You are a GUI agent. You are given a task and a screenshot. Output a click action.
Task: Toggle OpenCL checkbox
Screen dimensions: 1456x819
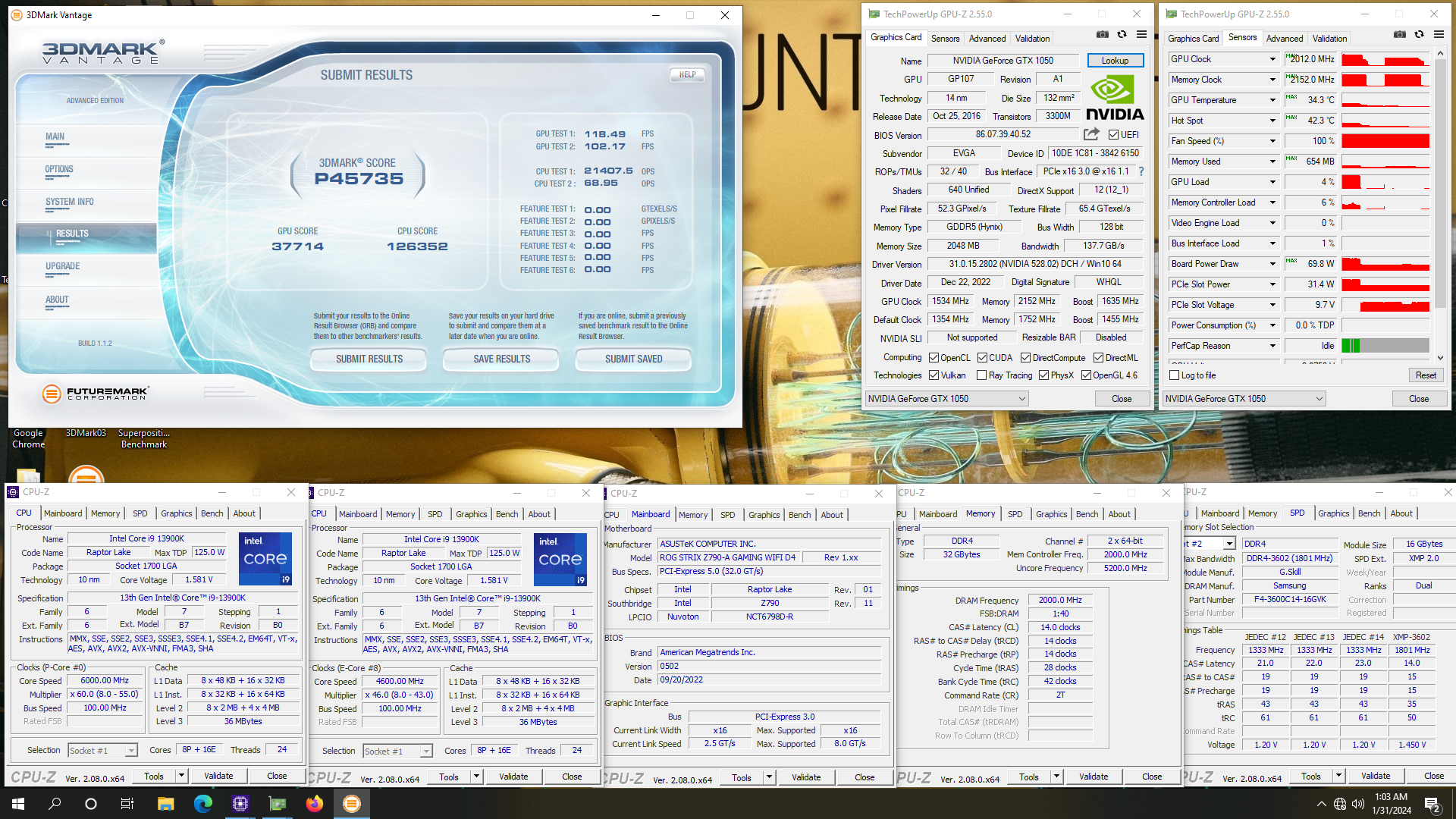click(934, 358)
